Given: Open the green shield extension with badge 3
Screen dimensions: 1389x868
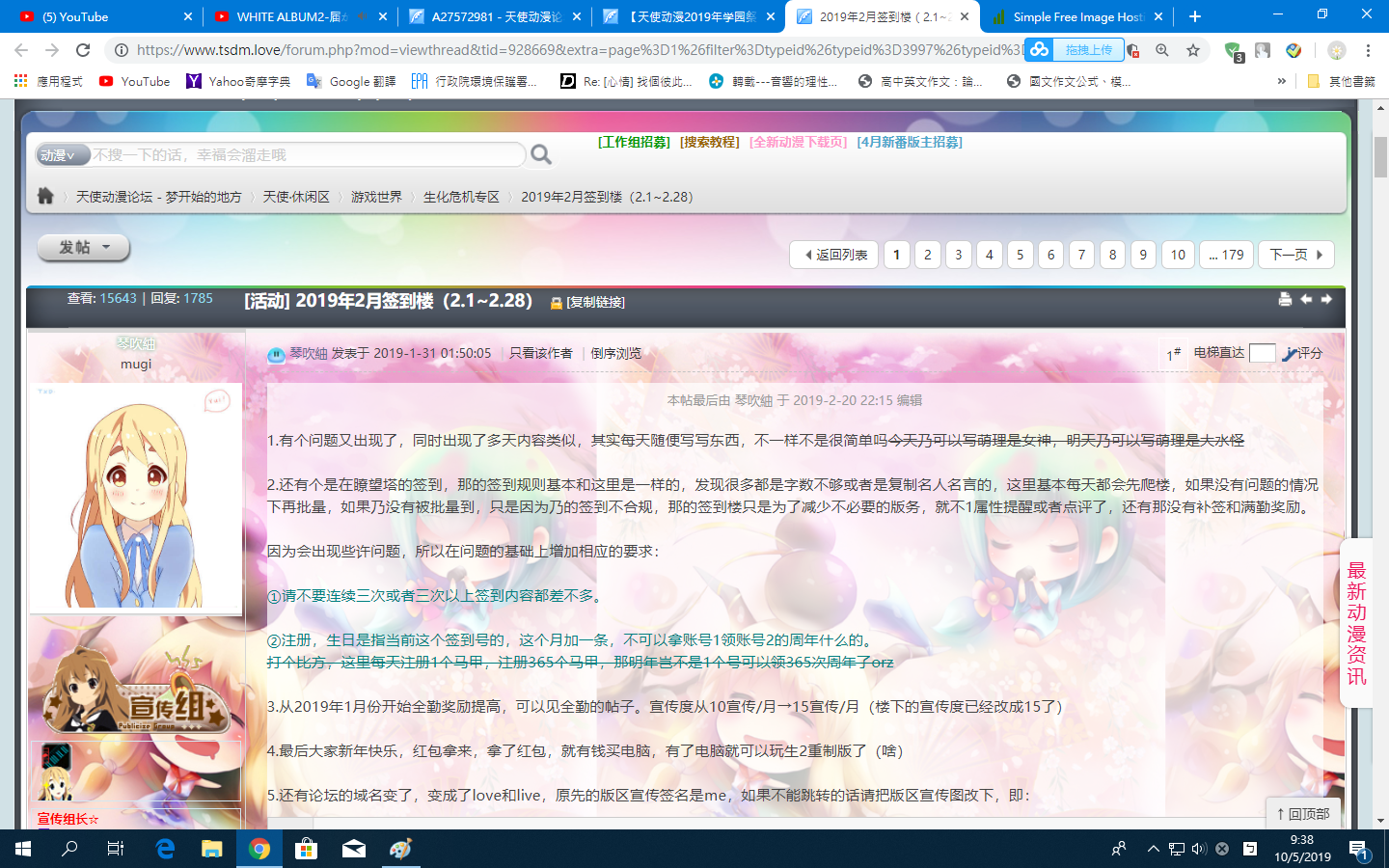Looking at the screenshot, I should [x=1233, y=51].
